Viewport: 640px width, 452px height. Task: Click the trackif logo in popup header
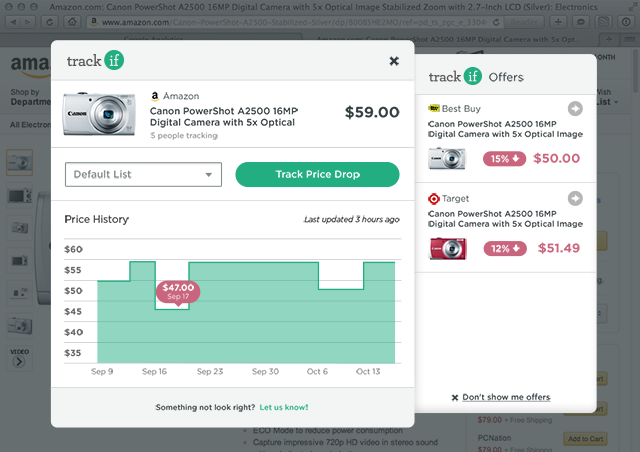pos(95,61)
